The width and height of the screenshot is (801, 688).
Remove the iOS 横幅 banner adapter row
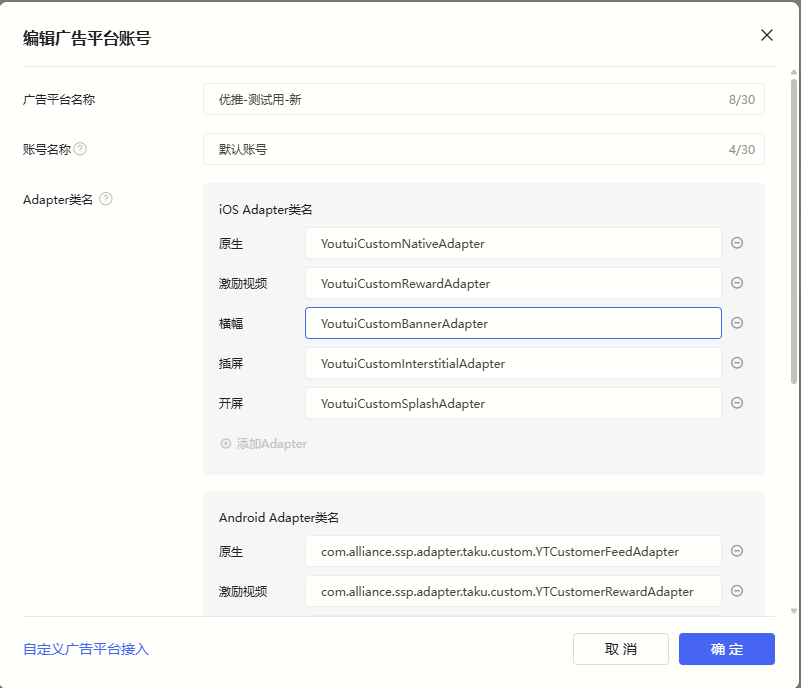coord(737,322)
